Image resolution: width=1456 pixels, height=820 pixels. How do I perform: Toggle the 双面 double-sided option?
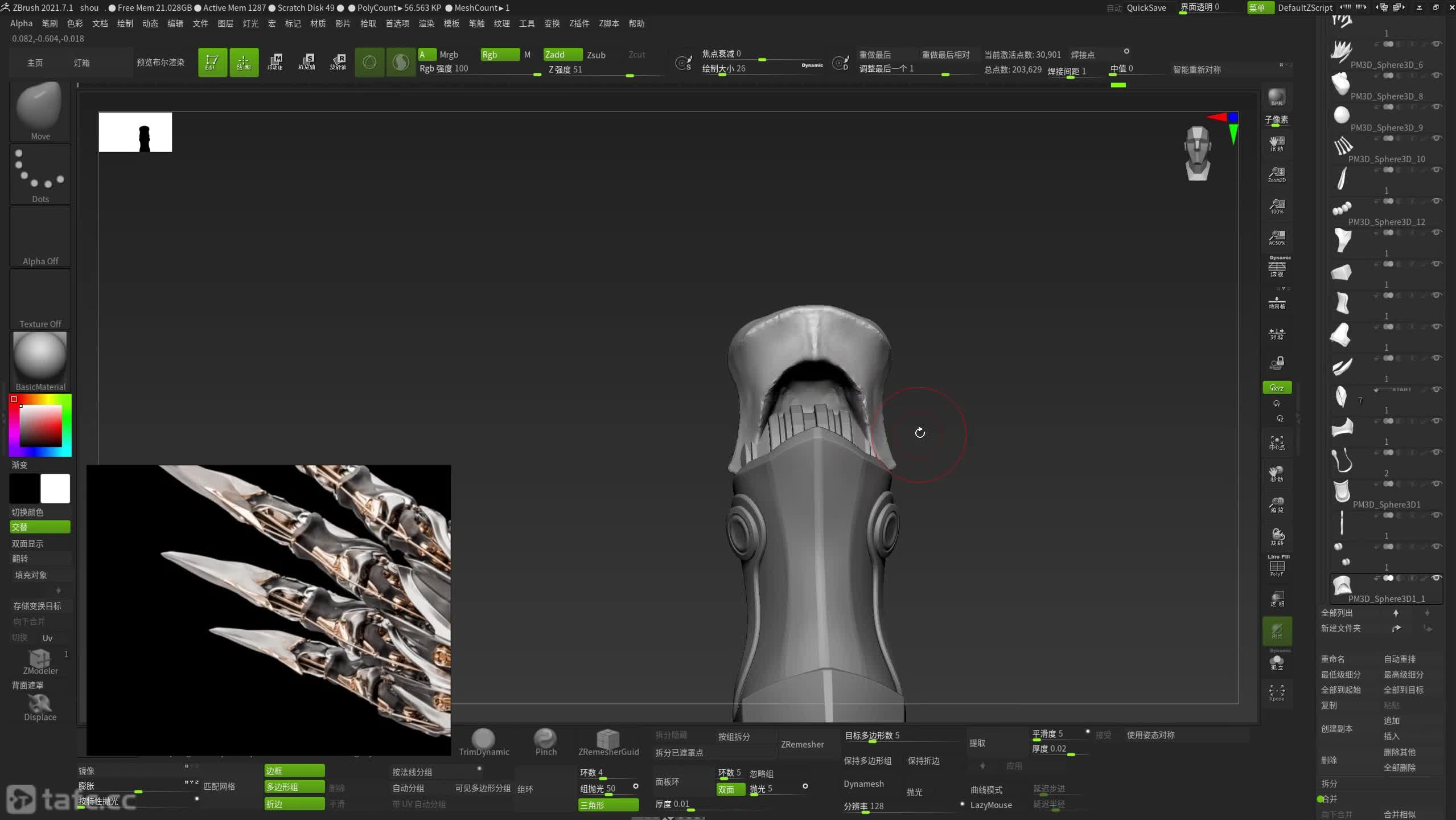[x=730, y=789]
